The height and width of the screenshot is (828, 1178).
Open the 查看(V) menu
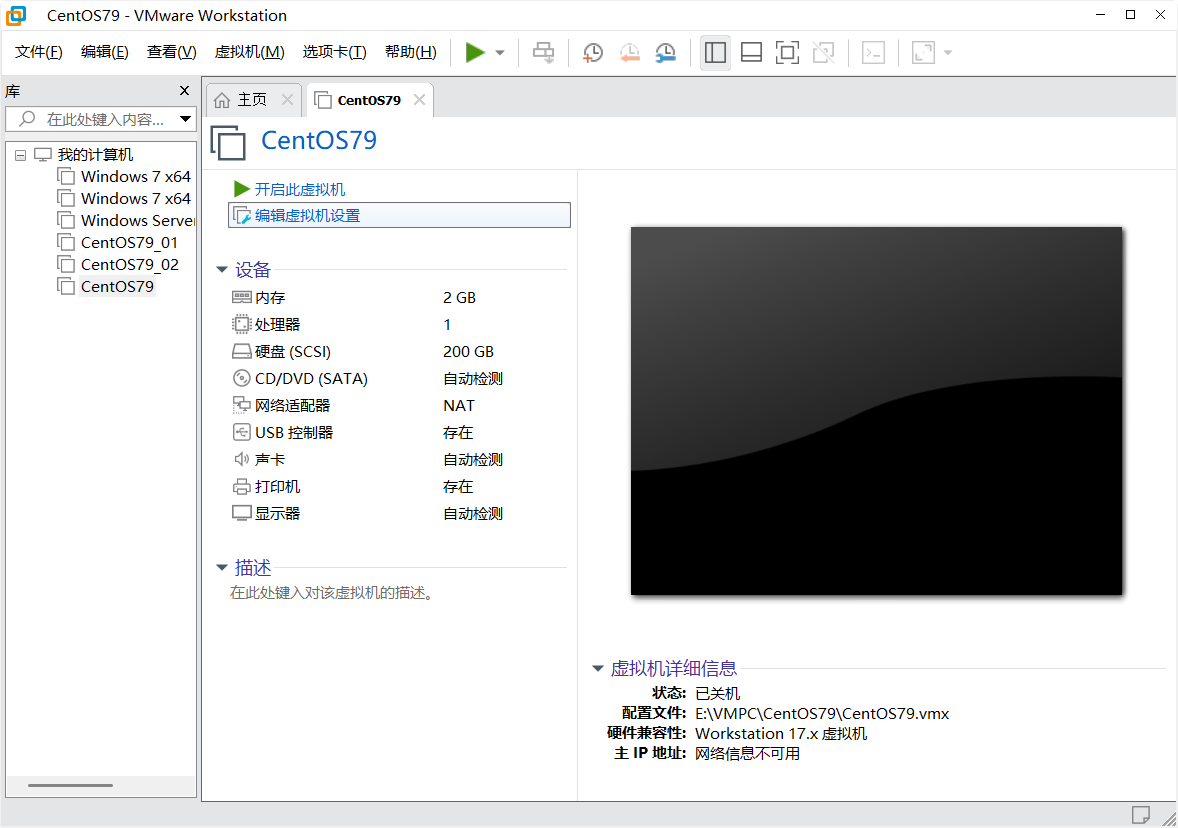[171, 52]
